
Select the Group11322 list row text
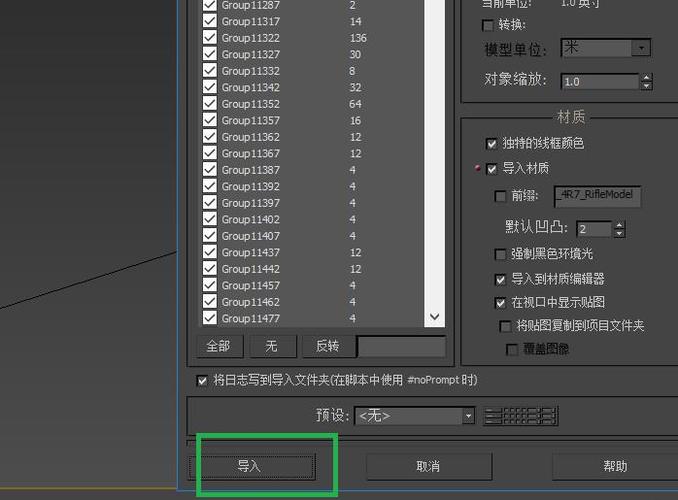point(250,38)
